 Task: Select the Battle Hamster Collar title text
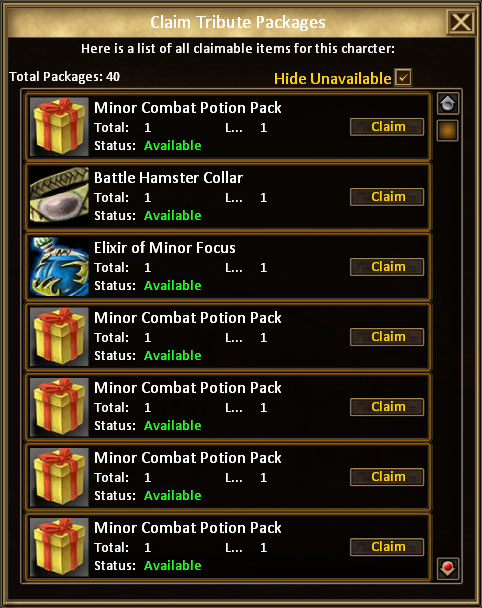[168, 178]
